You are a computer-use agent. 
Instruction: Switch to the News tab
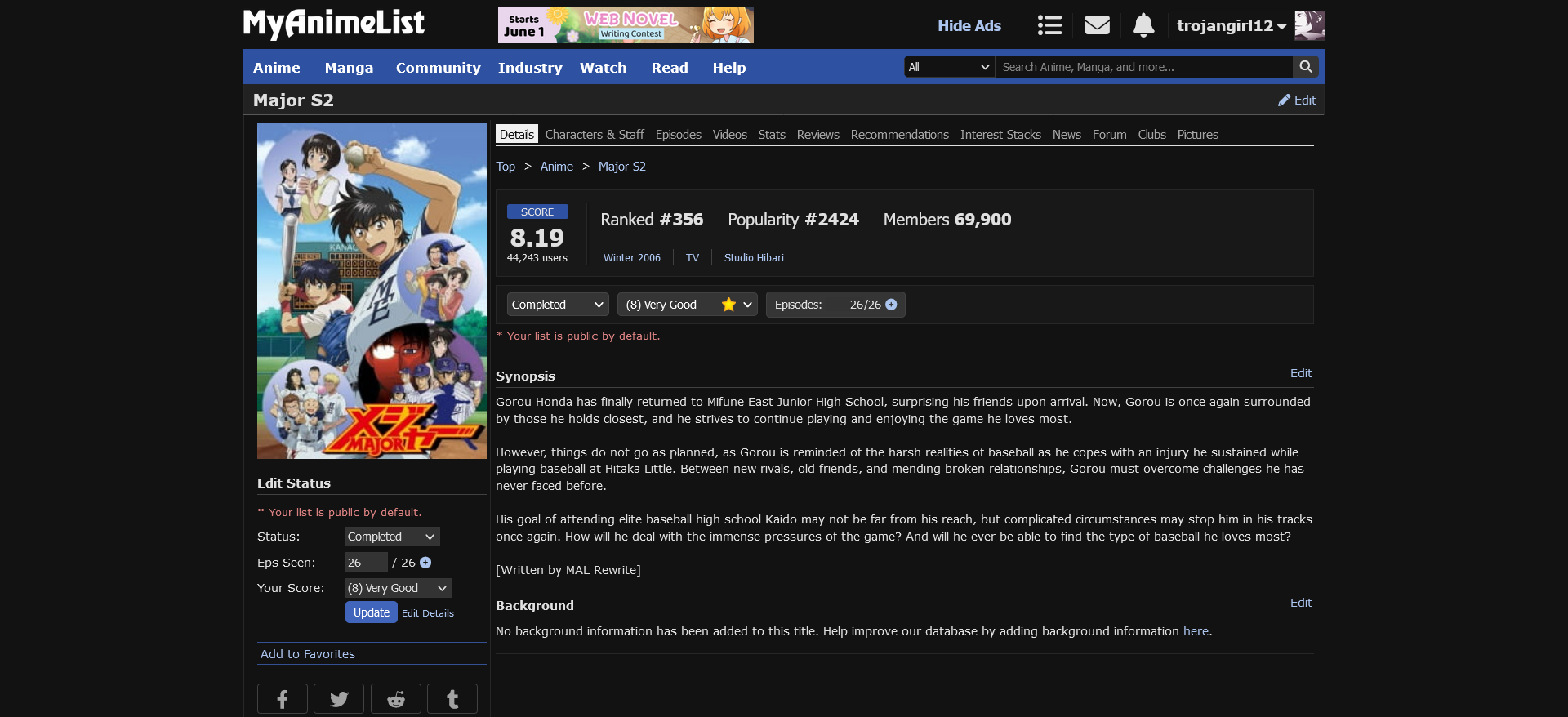coord(1067,135)
